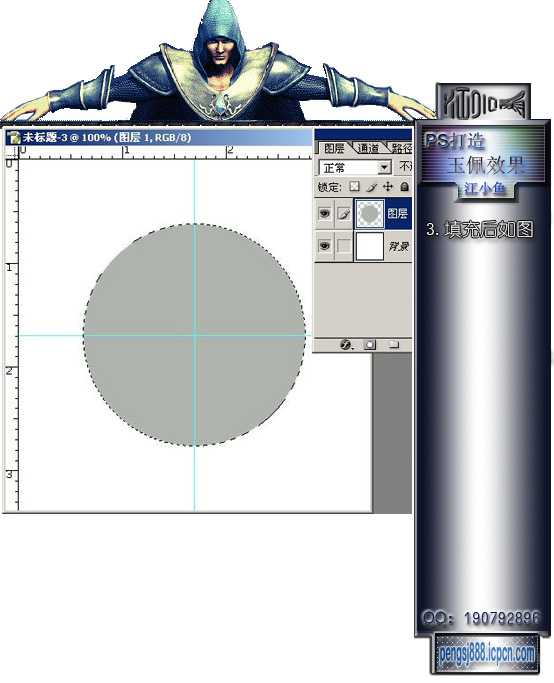Hide the 背景 layer with its eye icon
The width and height of the screenshot is (554, 683).
tap(324, 246)
